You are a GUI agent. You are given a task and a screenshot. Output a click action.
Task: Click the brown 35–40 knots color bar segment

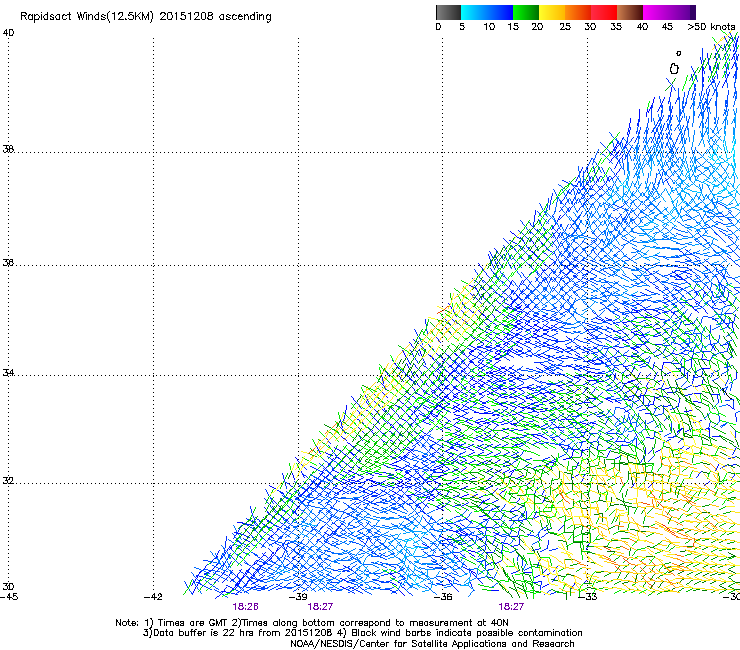coord(630,12)
